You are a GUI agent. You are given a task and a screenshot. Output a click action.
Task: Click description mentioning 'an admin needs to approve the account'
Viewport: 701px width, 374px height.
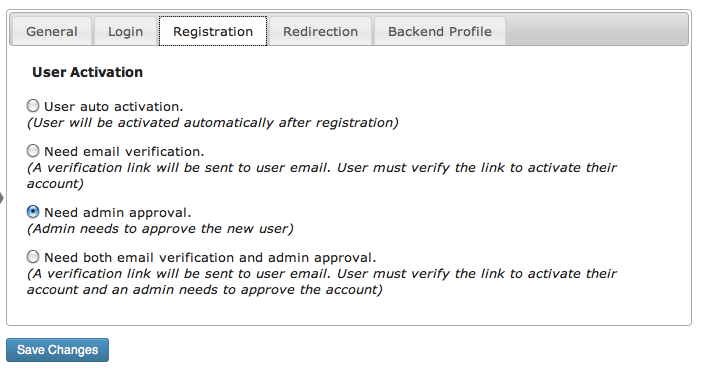pyautogui.click(x=321, y=282)
